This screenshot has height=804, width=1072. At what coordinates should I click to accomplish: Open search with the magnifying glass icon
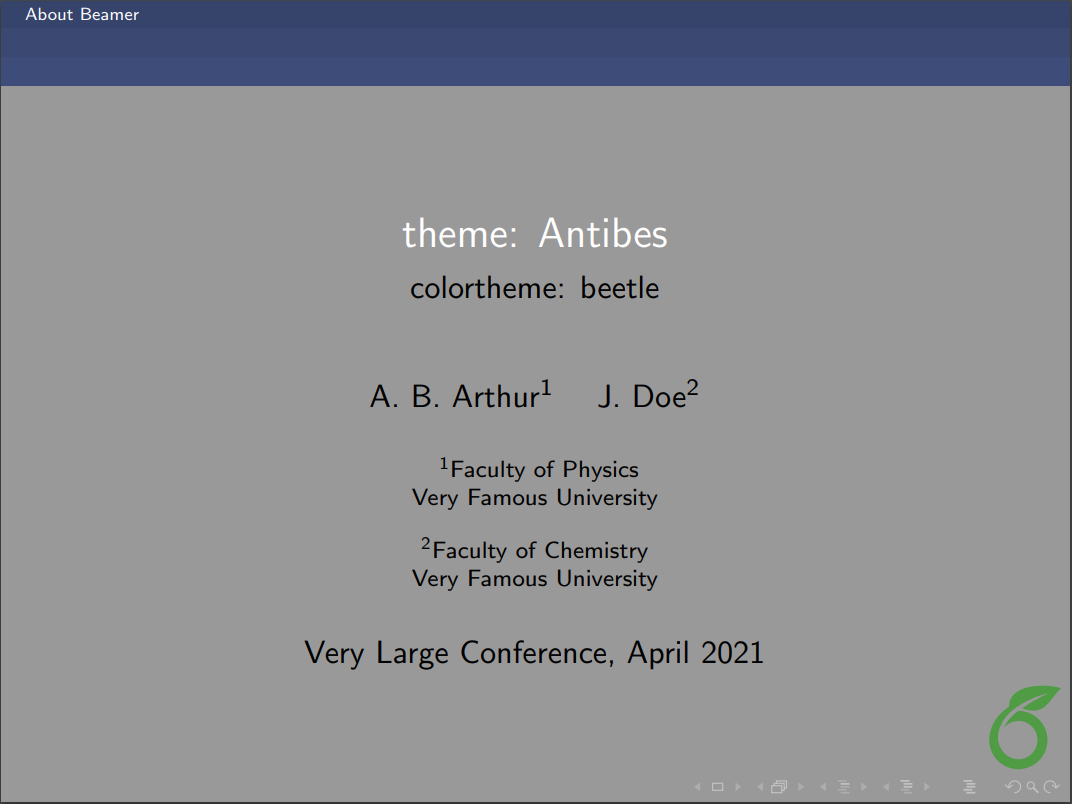(x=1032, y=786)
